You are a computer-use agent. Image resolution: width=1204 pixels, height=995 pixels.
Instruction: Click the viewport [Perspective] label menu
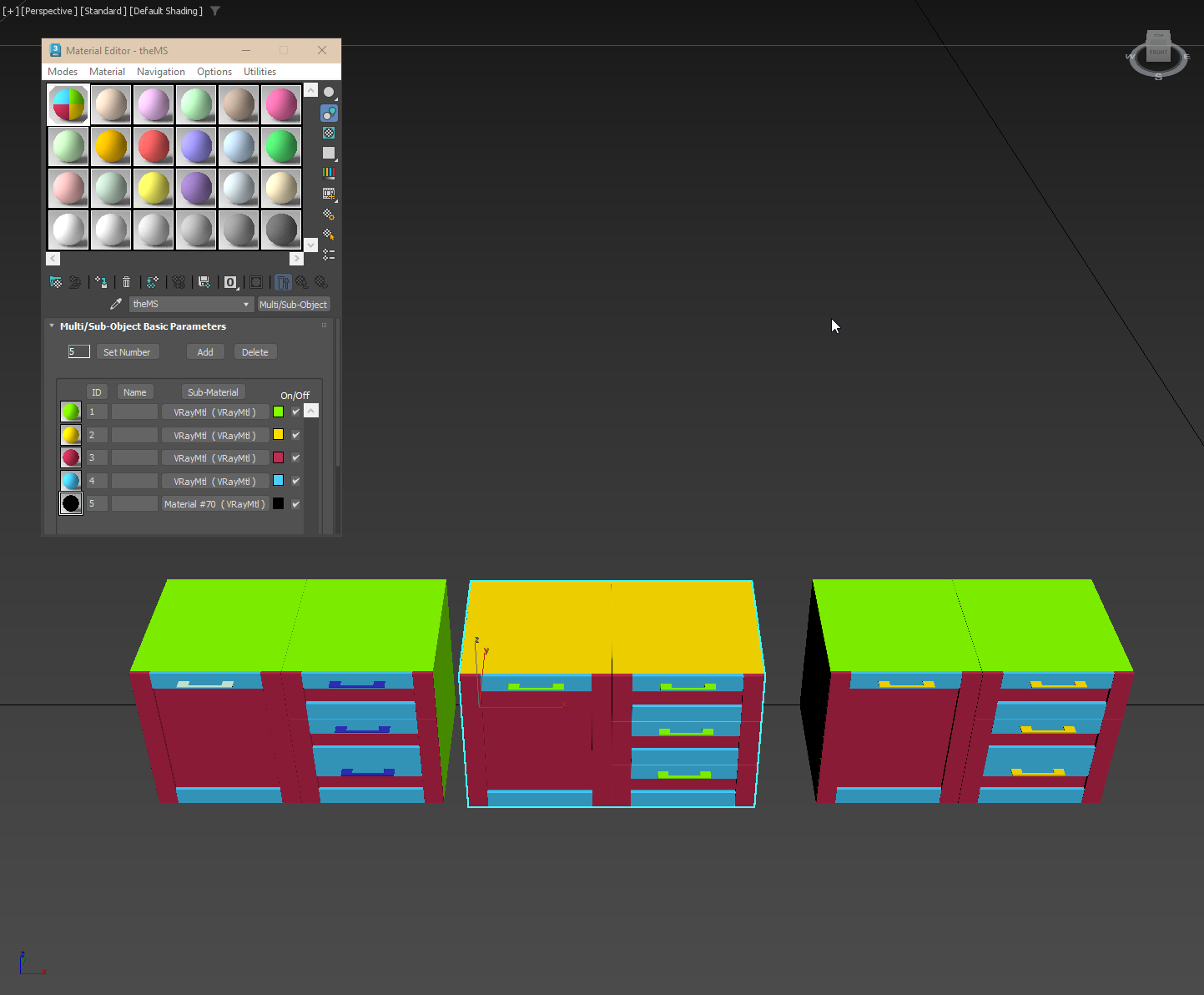pyautogui.click(x=49, y=11)
